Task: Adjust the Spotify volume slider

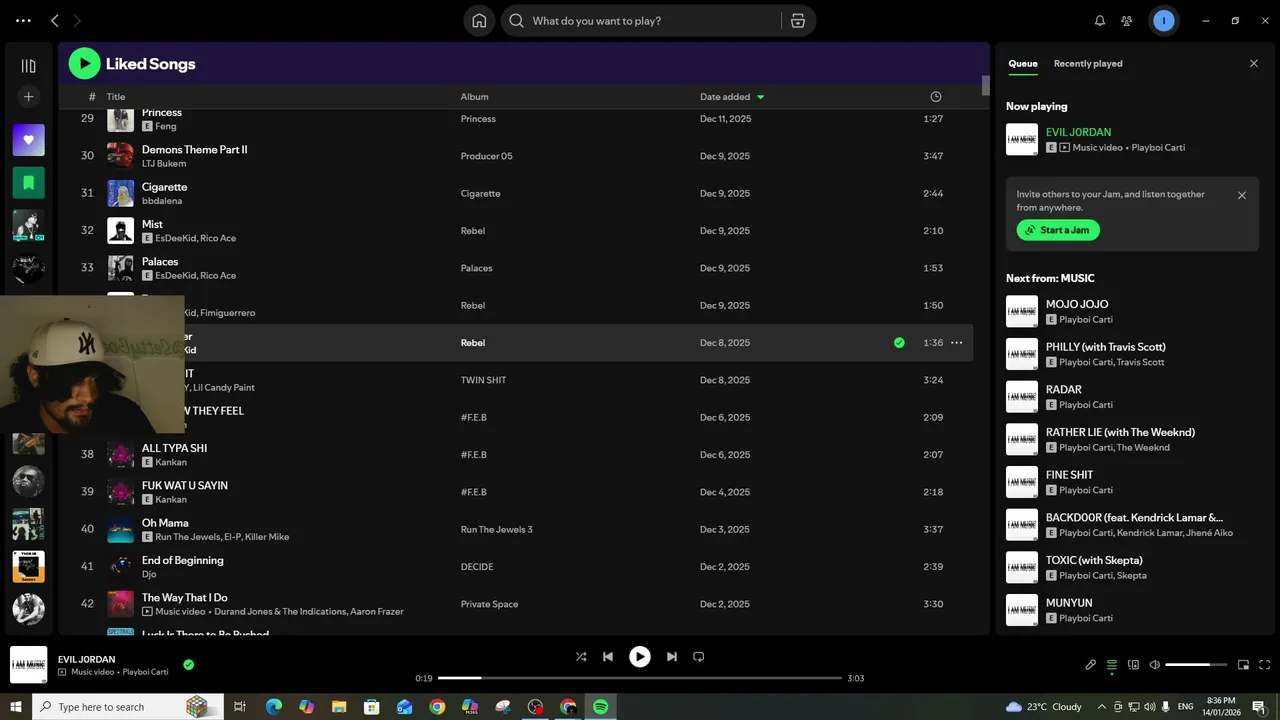Action: click(x=1195, y=665)
